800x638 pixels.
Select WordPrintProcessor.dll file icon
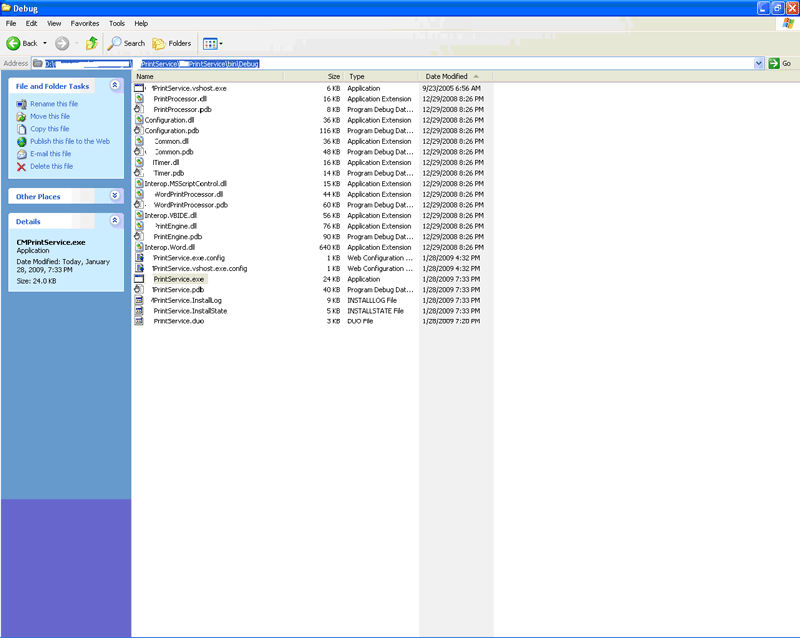pyautogui.click(x=139, y=194)
